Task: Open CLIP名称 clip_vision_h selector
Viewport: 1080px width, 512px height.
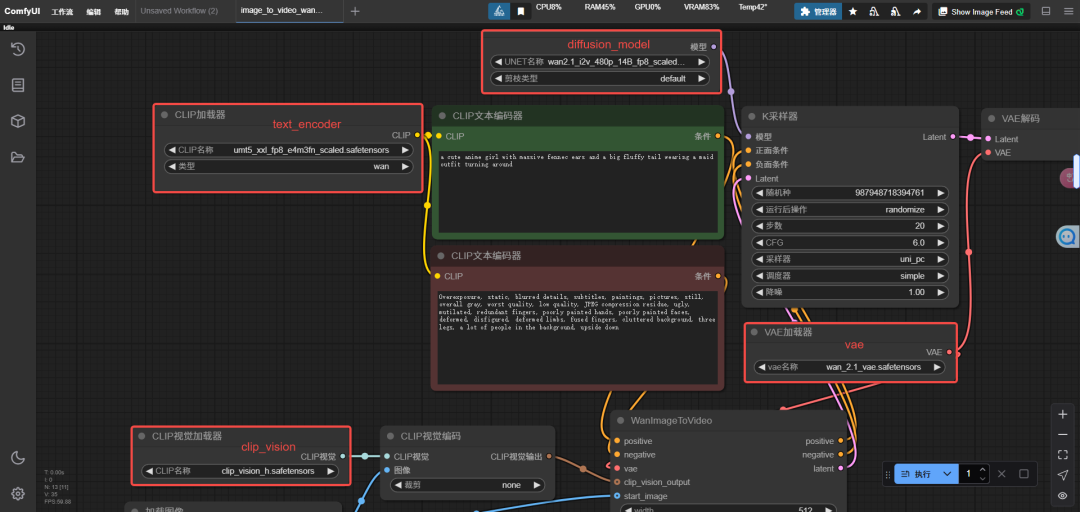Action: (240, 471)
